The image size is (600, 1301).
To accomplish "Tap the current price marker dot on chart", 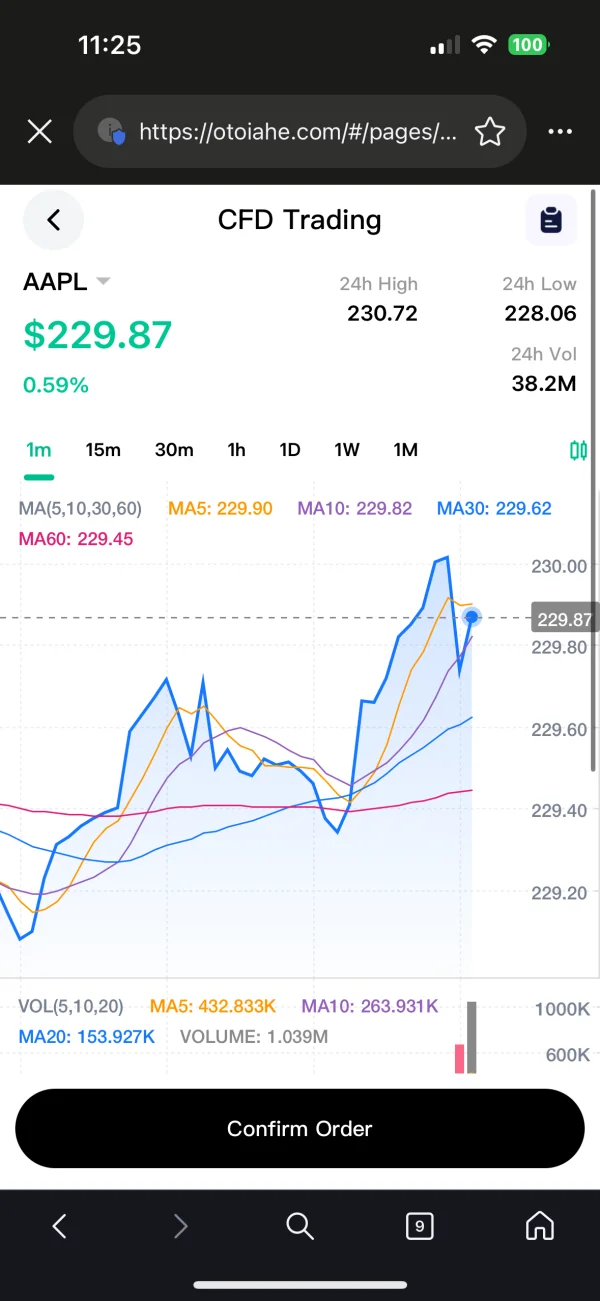I will point(472,618).
